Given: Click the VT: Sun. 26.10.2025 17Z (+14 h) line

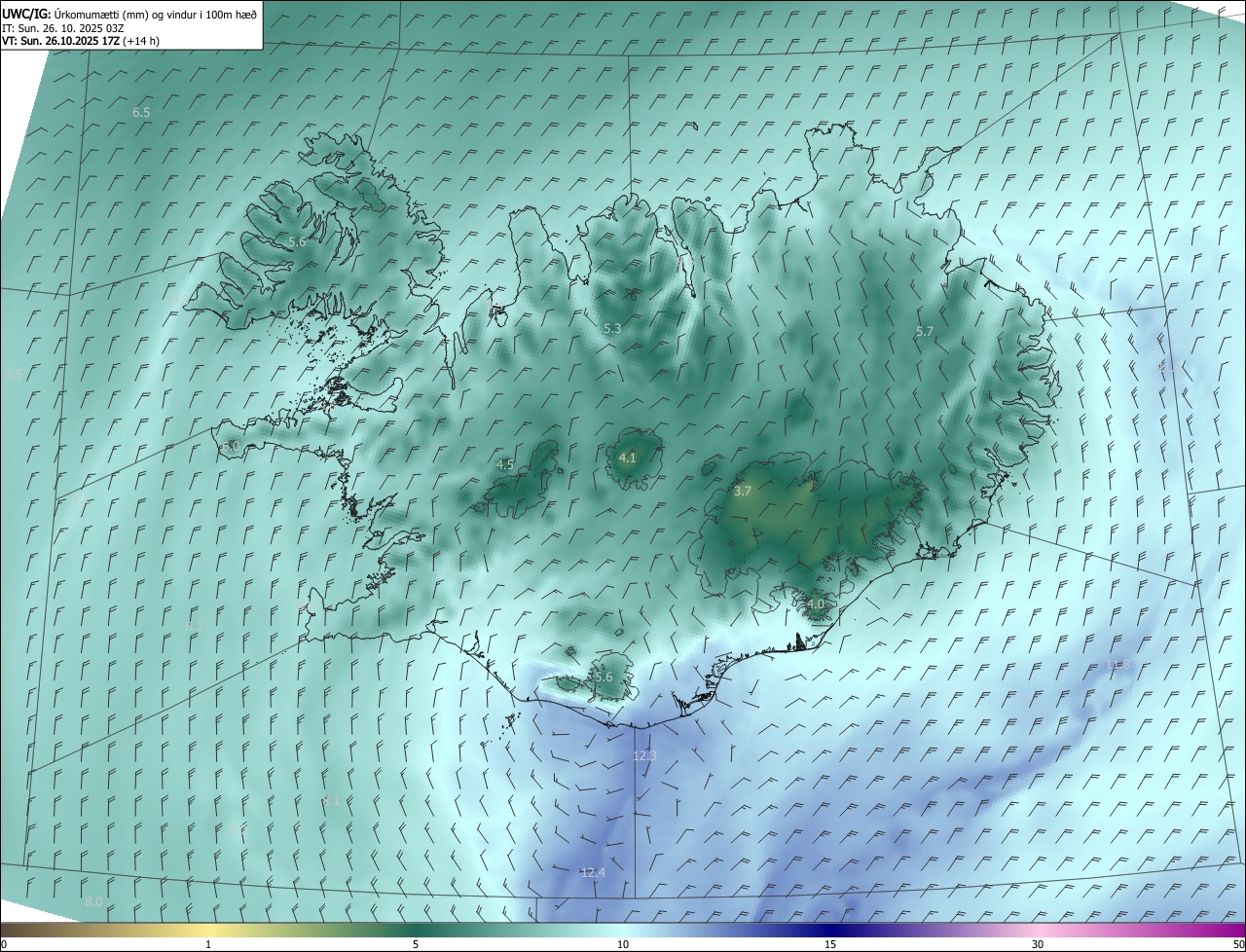Looking at the screenshot, I should 81,41.
